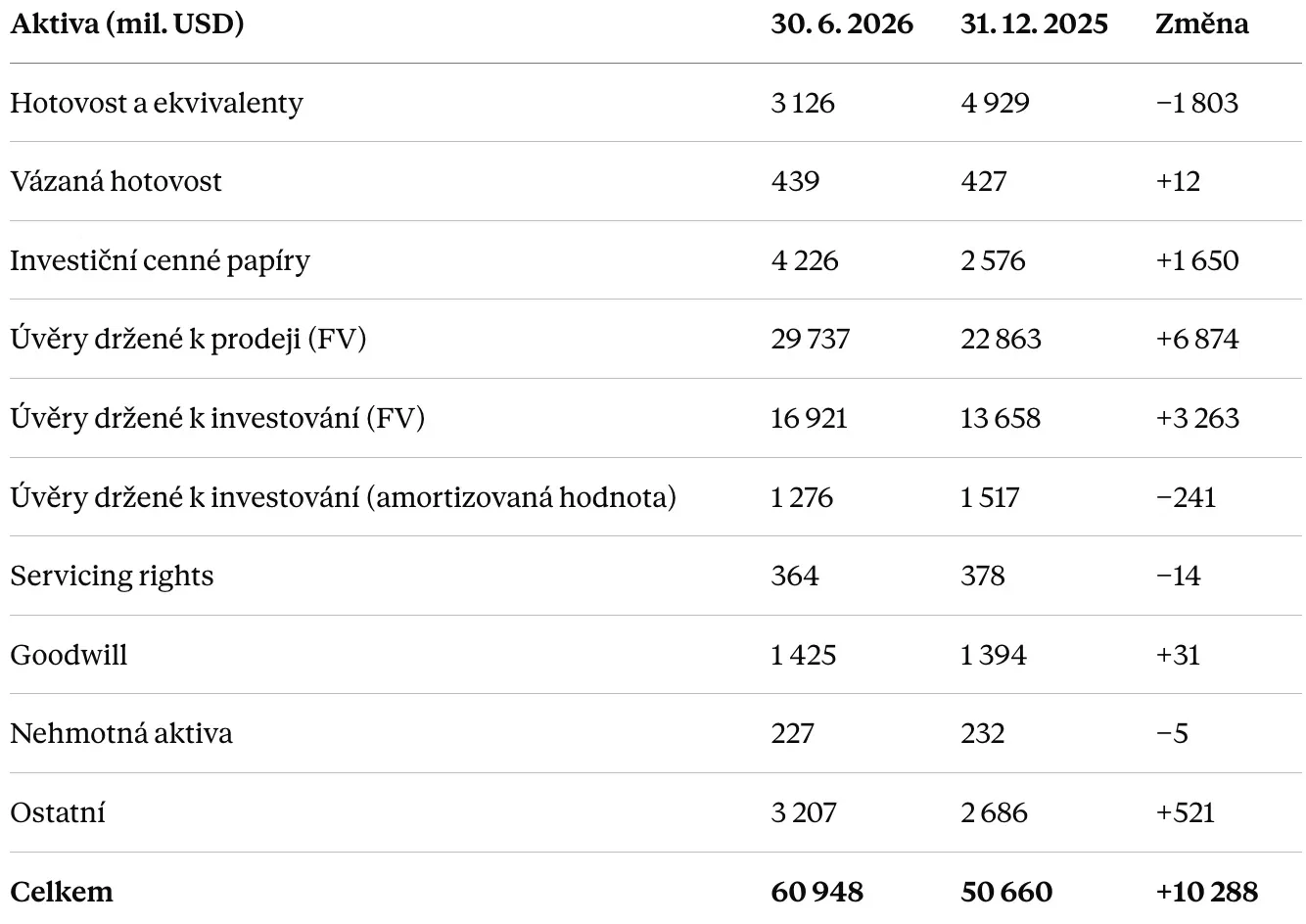Click the value 29 737 in loans row
Screen dimensions: 1306x924
point(811,339)
